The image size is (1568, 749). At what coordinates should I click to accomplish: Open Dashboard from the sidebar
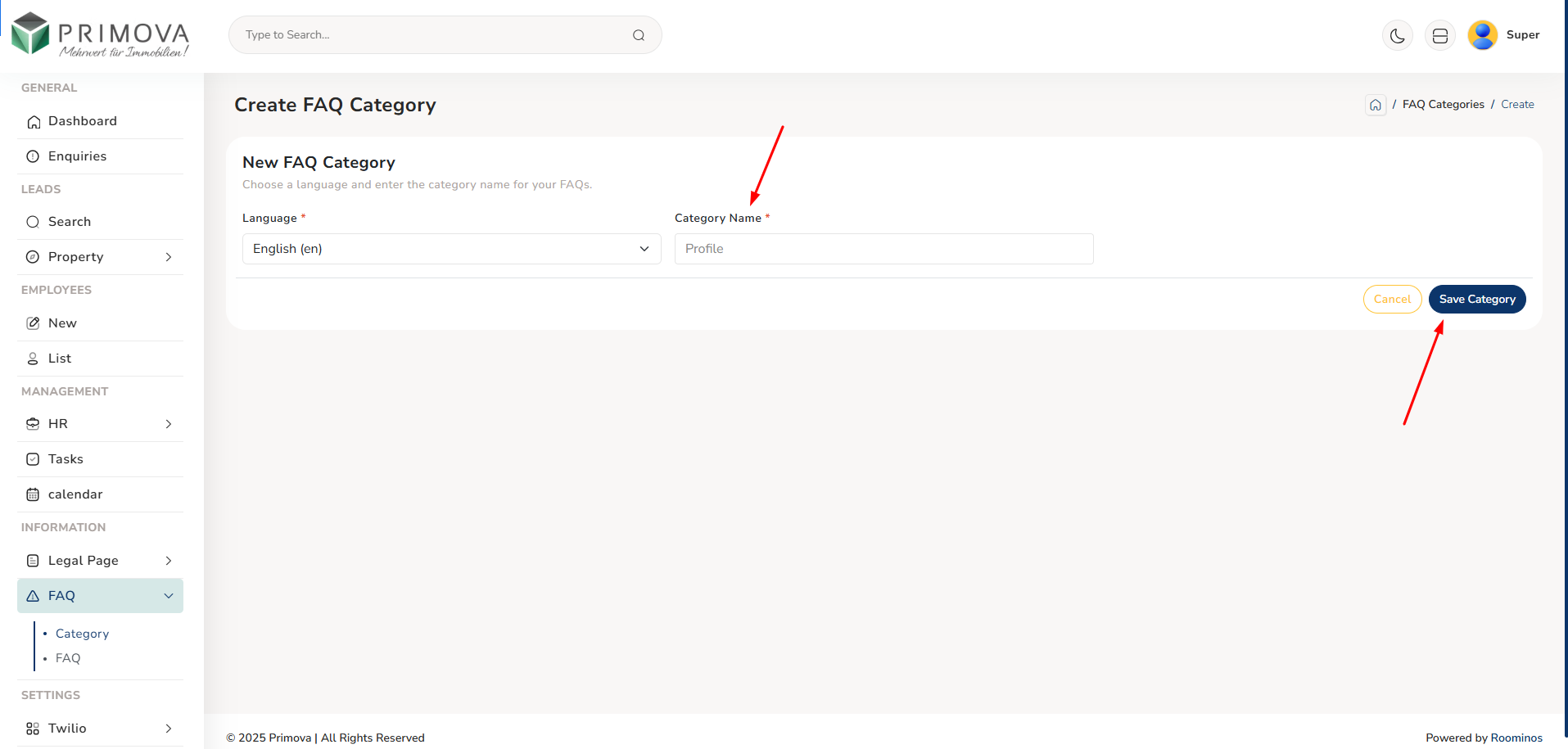tap(82, 121)
